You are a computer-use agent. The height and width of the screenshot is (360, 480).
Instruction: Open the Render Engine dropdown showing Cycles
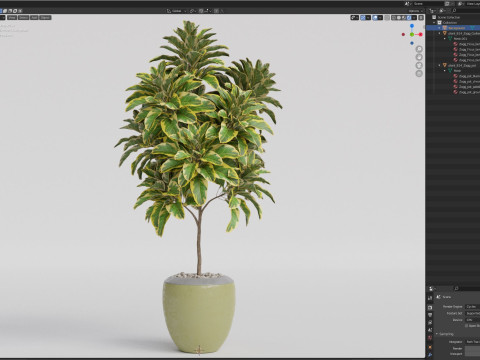point(473,306)
